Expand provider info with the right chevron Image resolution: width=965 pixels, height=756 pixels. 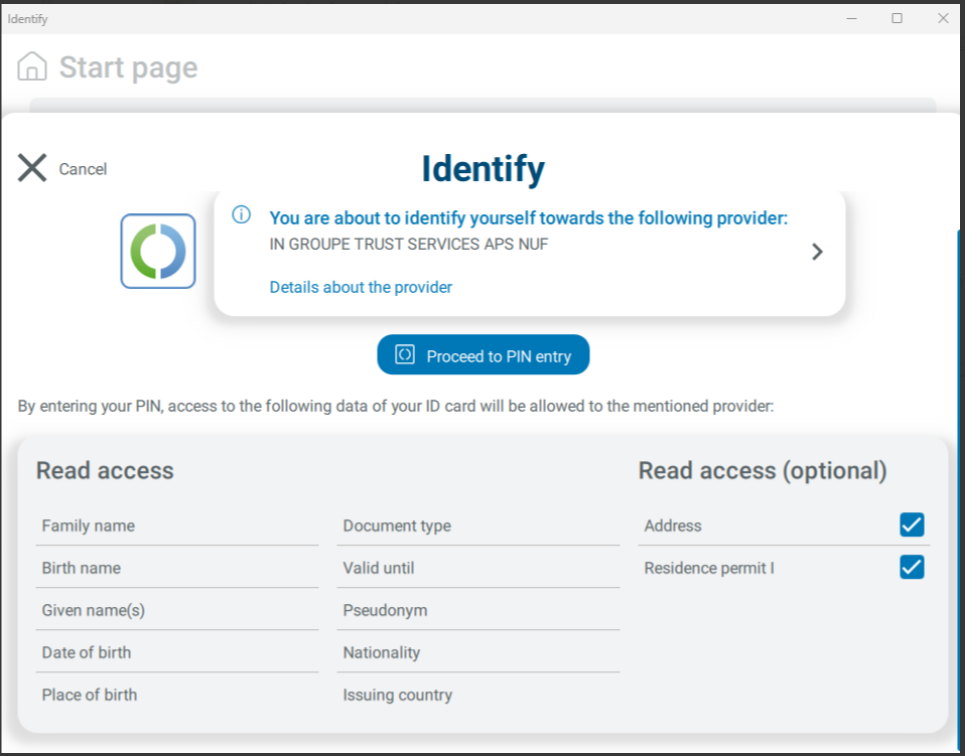tap(817, 252)
